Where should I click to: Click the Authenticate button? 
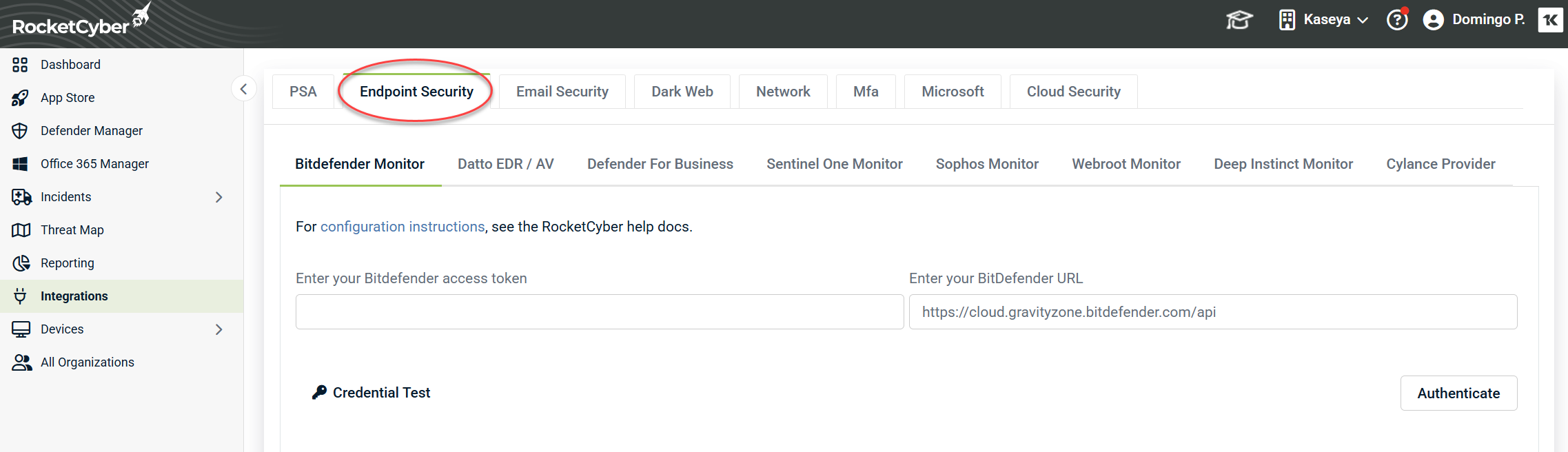(1458, 393)
